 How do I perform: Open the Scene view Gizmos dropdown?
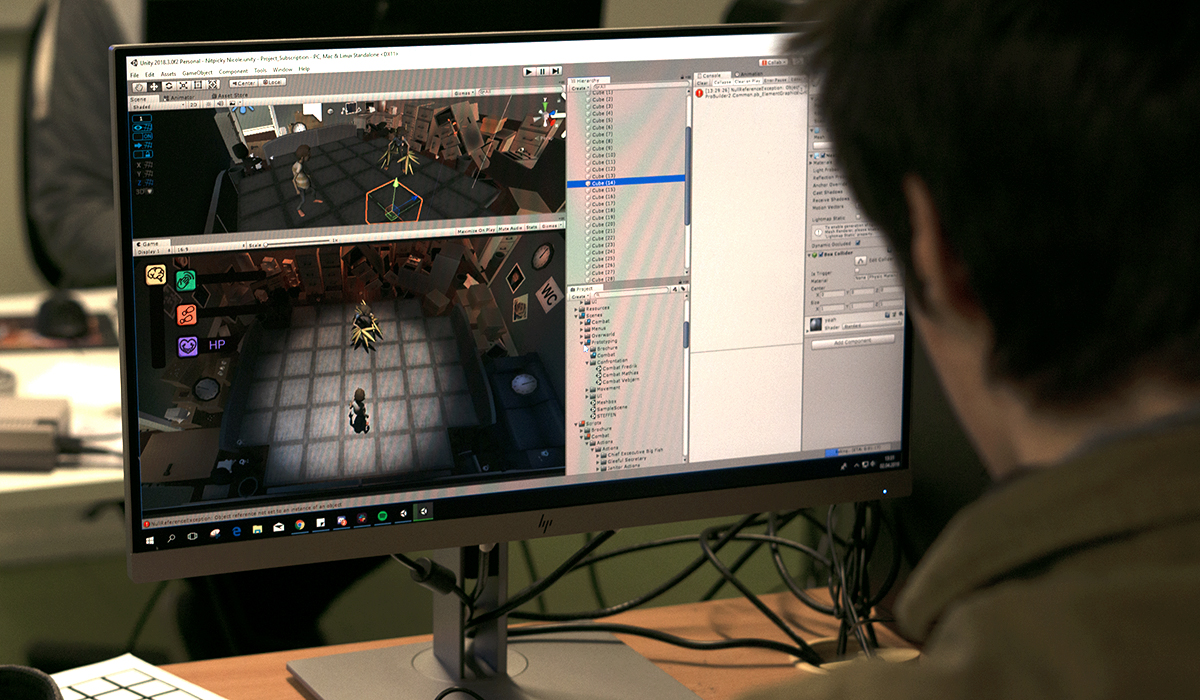click(464, 93)
